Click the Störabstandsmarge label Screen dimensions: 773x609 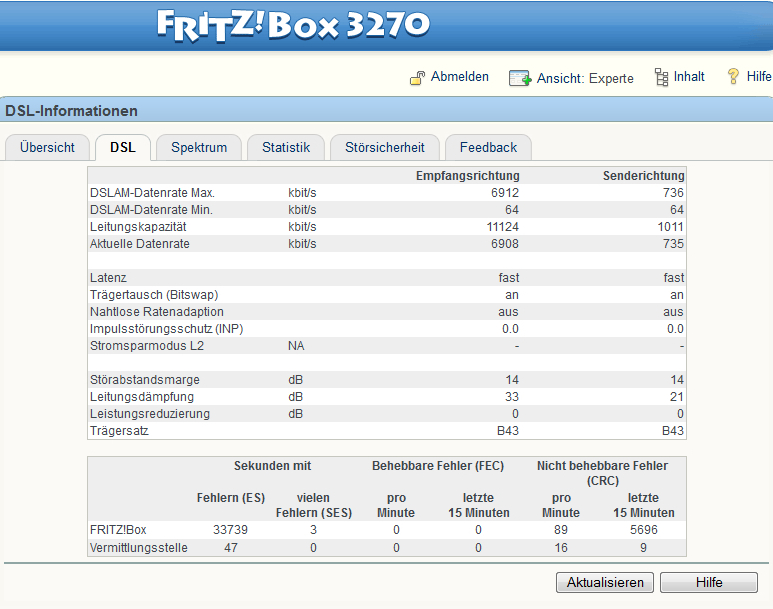(x=145, y=380)
